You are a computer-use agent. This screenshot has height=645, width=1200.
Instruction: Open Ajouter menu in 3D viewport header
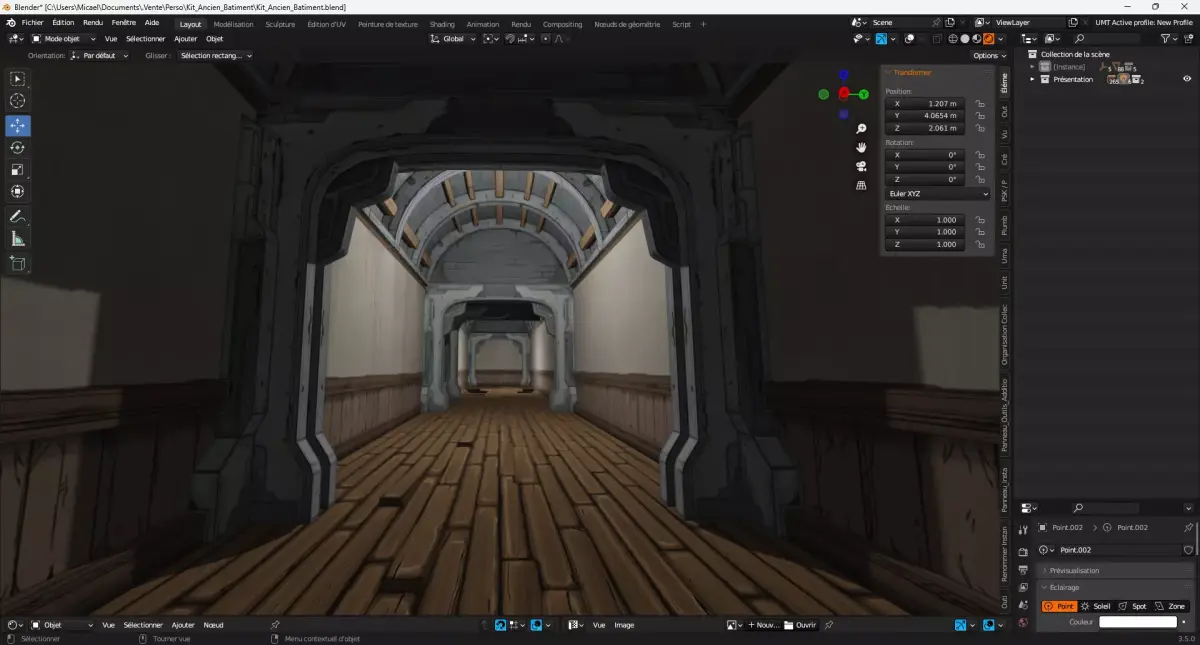[x=186, y=38]
